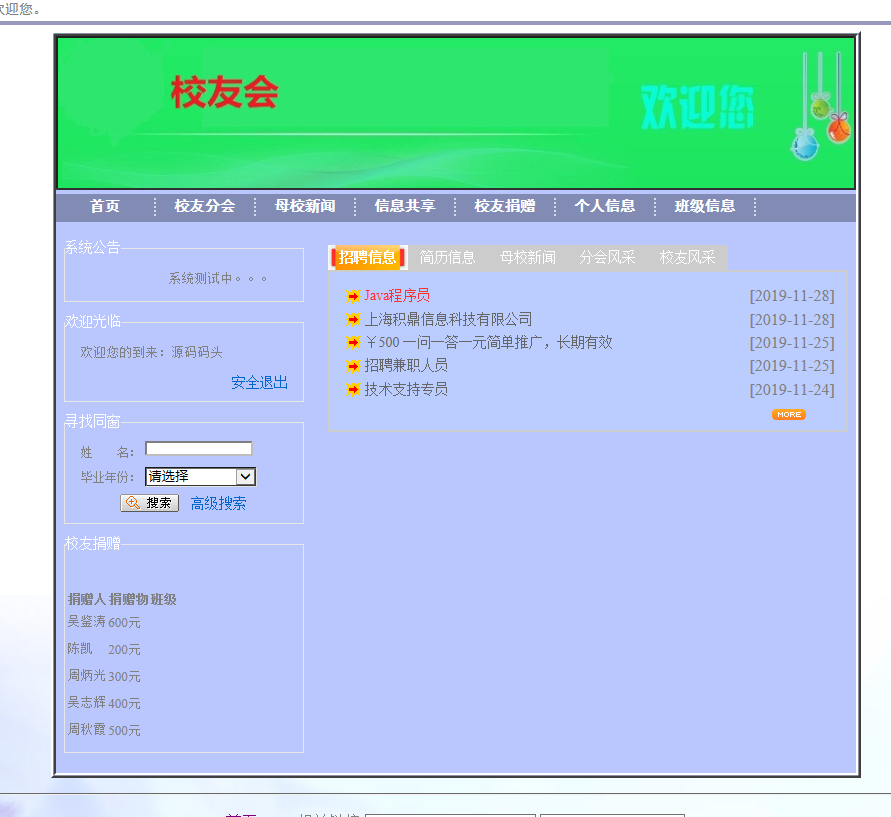Switch to the 校友风采 tab
Viewport: 891px width, 817px height.
tap(690, 257)
